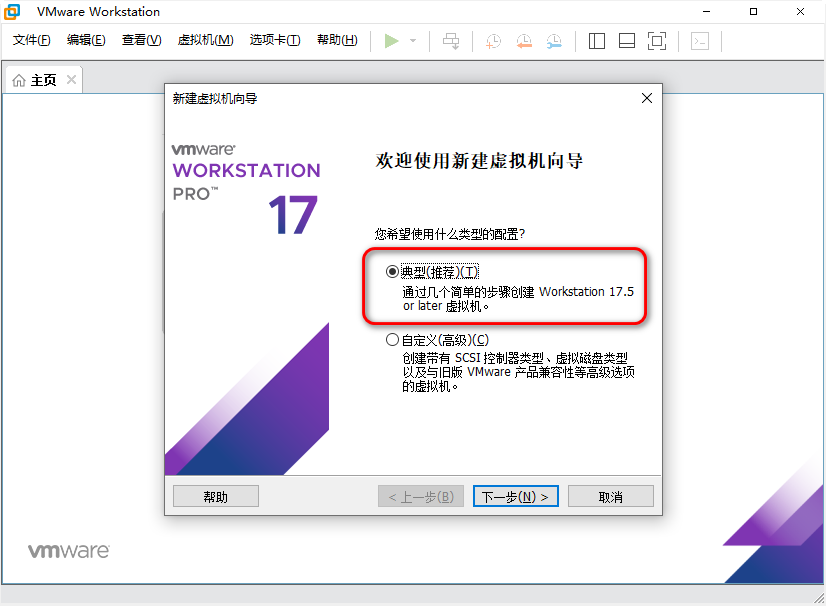Click the revert to snapshot icon

click(524, 41)
